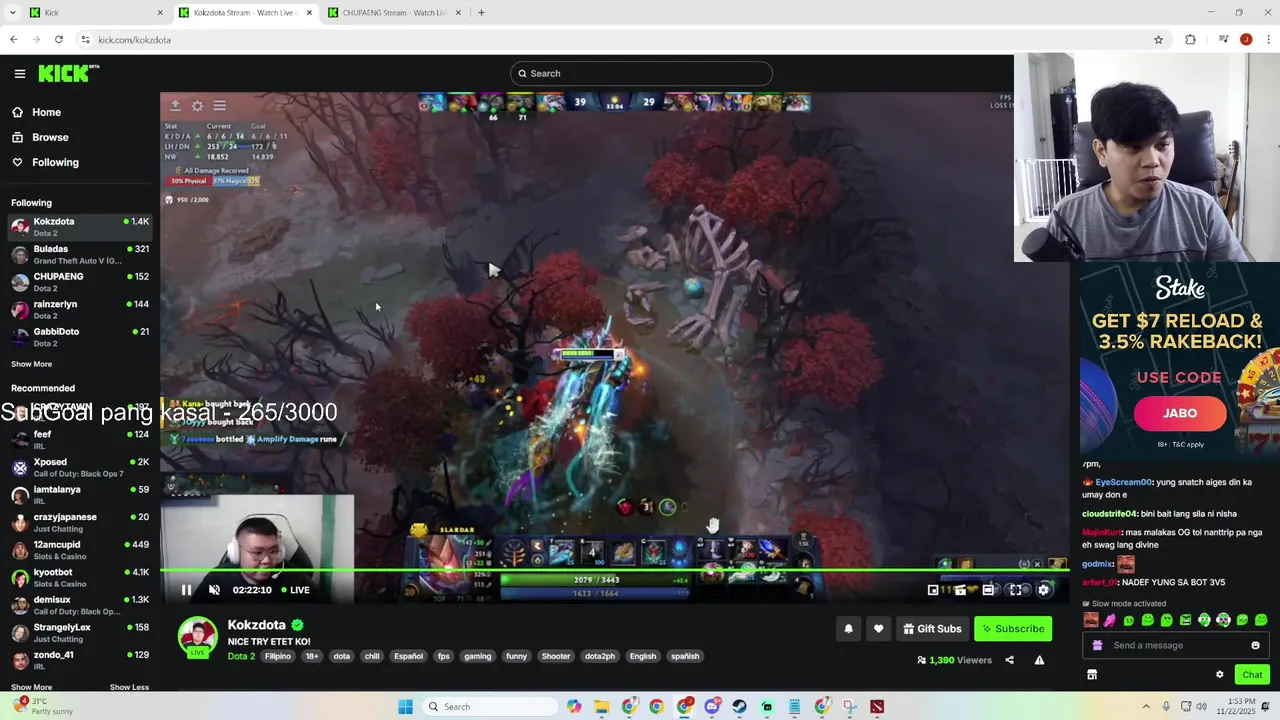Open zondo_41 recommended channel
The image size is (1280, 720).
(x=80, y=660)
